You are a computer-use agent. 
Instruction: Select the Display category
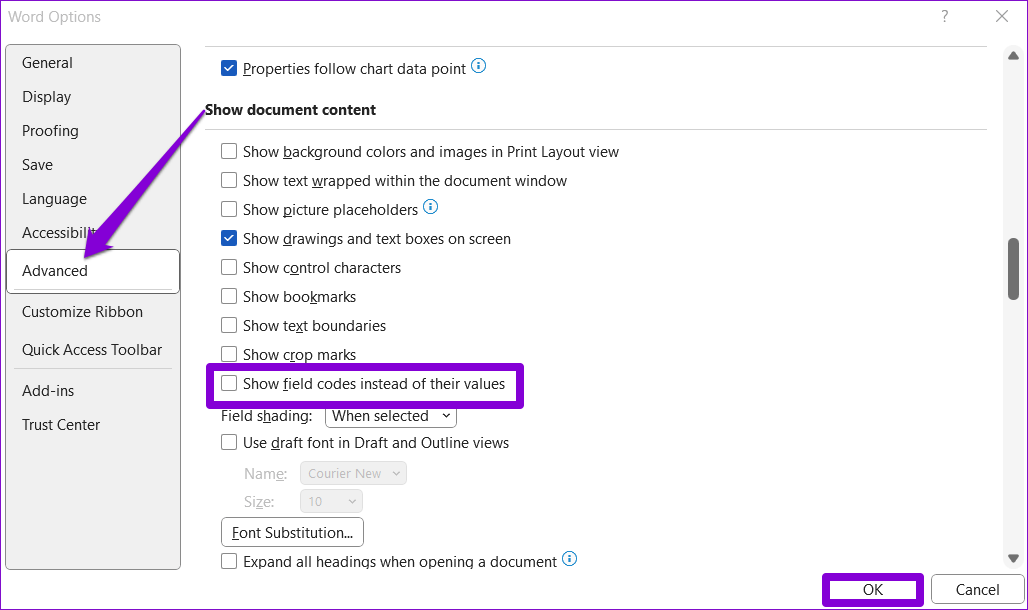click(x=46, y=96)
